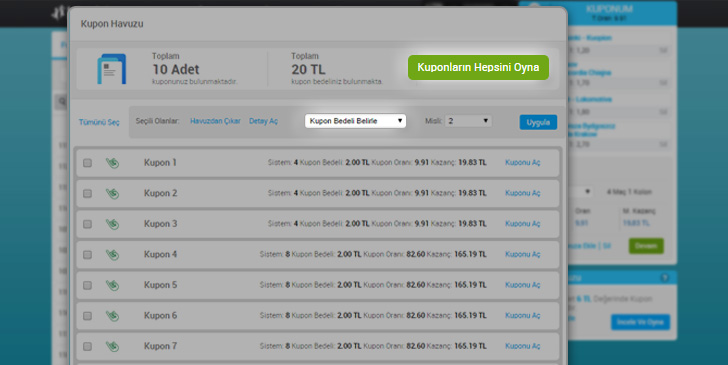Click the blue Uygula button
The height and width of the screenshot is (365, 728).
[x=538, y=122]
